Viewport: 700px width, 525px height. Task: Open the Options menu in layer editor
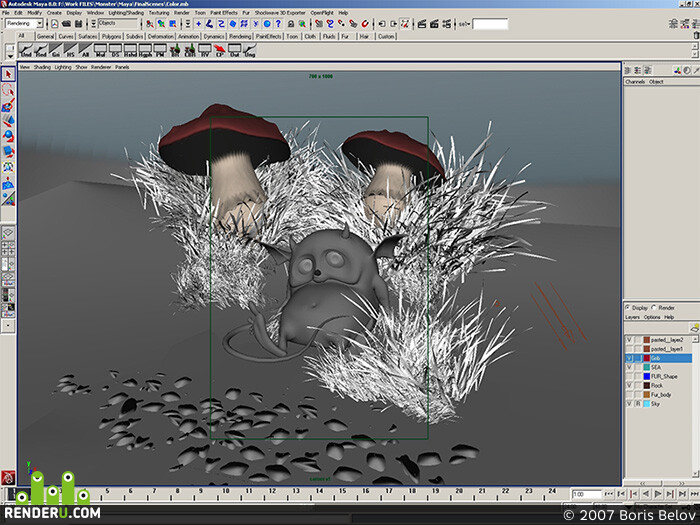pos(652,317)
